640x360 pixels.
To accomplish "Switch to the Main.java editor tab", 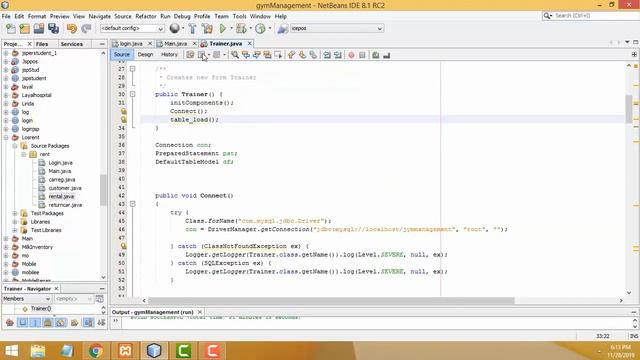I will (176, 44).
